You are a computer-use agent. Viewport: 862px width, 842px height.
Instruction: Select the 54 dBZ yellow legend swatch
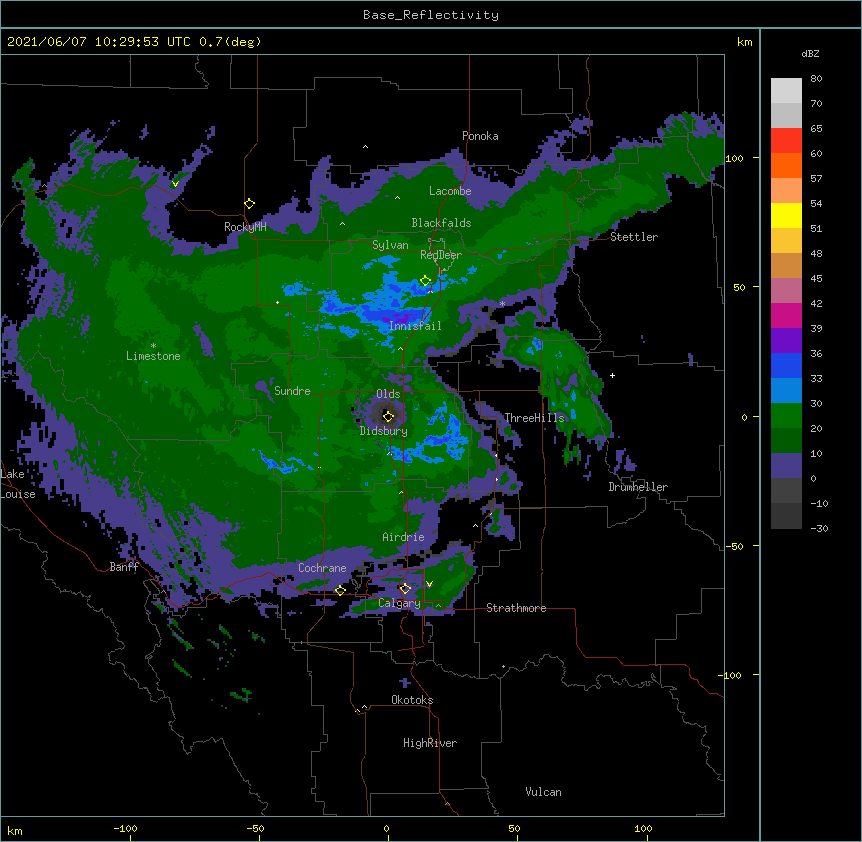[x=786, y=215]
